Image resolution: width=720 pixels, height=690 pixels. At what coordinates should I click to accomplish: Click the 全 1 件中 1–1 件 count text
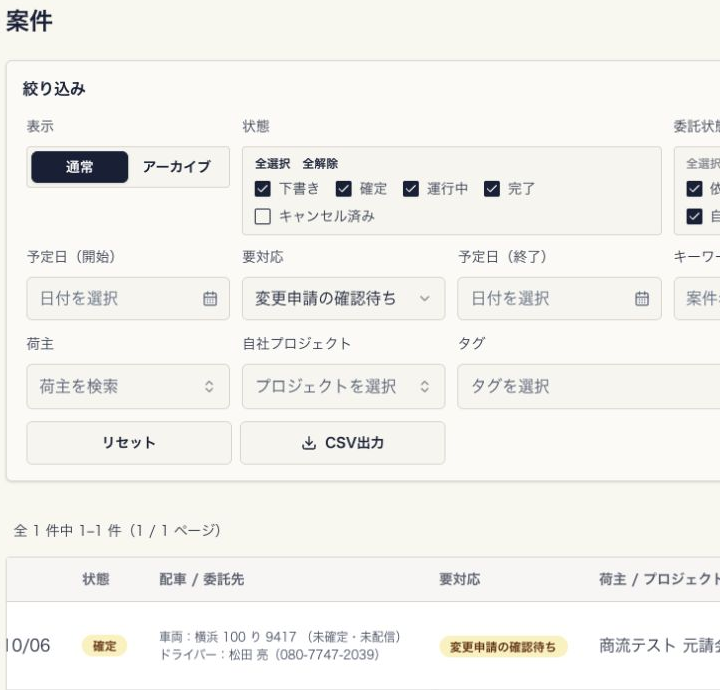[117, 531]
